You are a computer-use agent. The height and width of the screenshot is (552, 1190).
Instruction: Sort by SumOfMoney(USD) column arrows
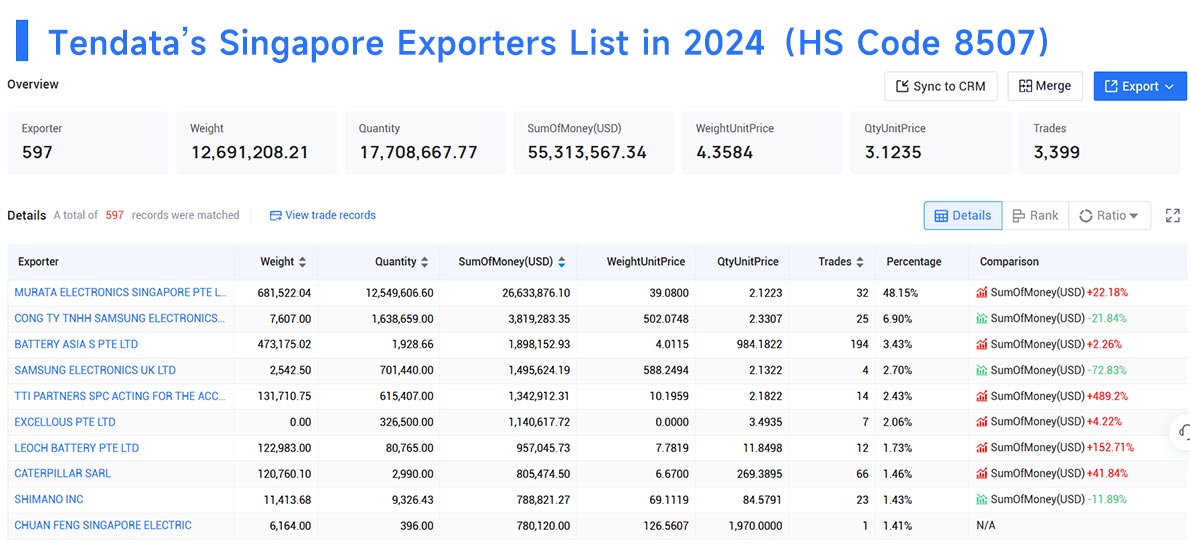coord(561,262)
